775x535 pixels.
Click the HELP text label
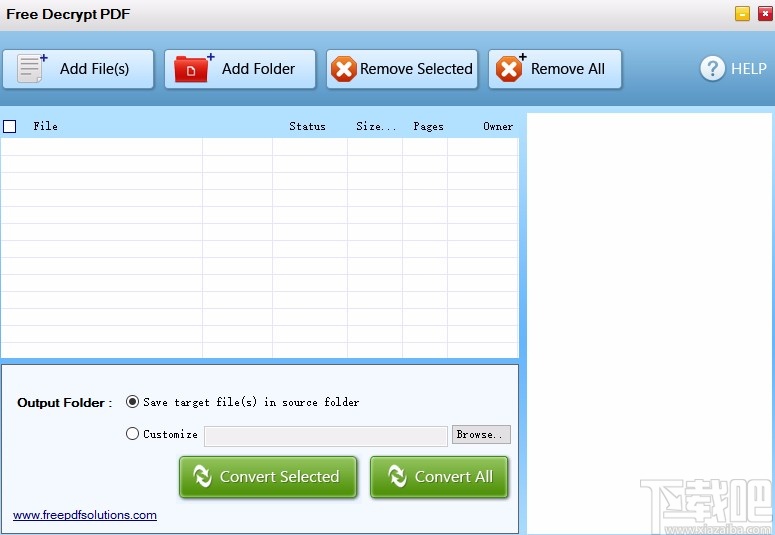748,69
